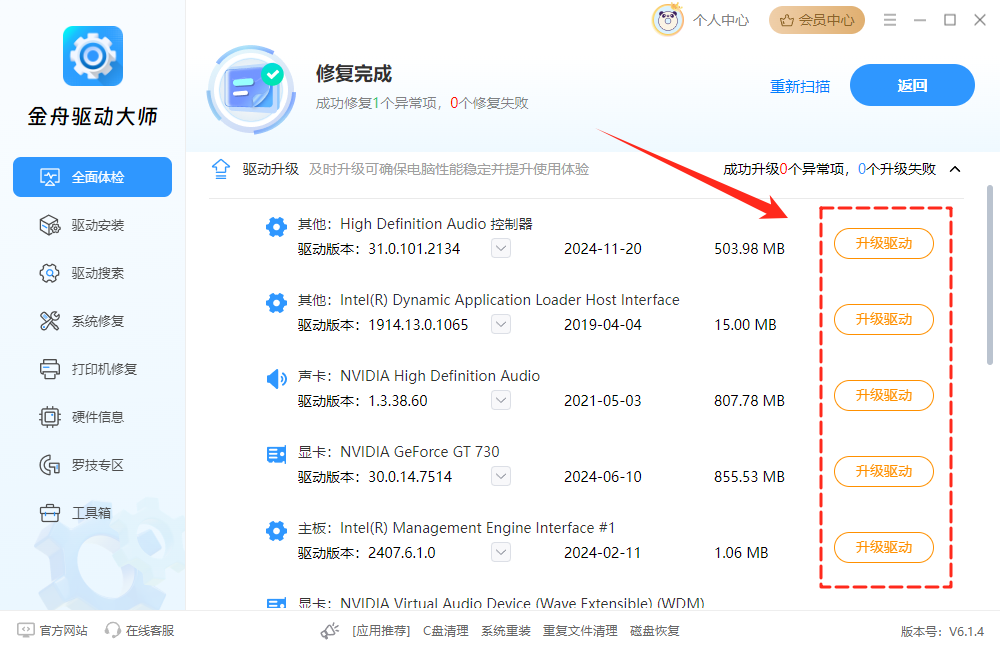Open 硬件信息 chip icon

pos(50,417)
